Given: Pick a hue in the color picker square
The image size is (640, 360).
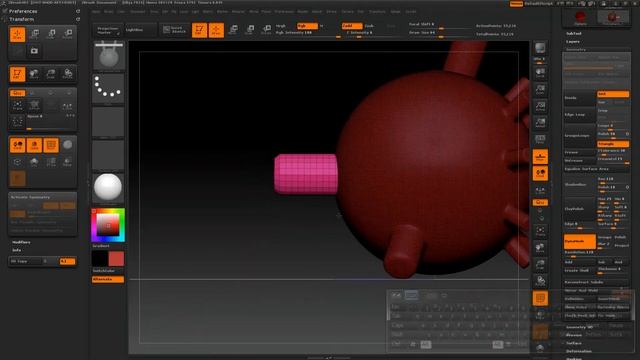Looking at the screenshot, I should click(x=108, y=225).
